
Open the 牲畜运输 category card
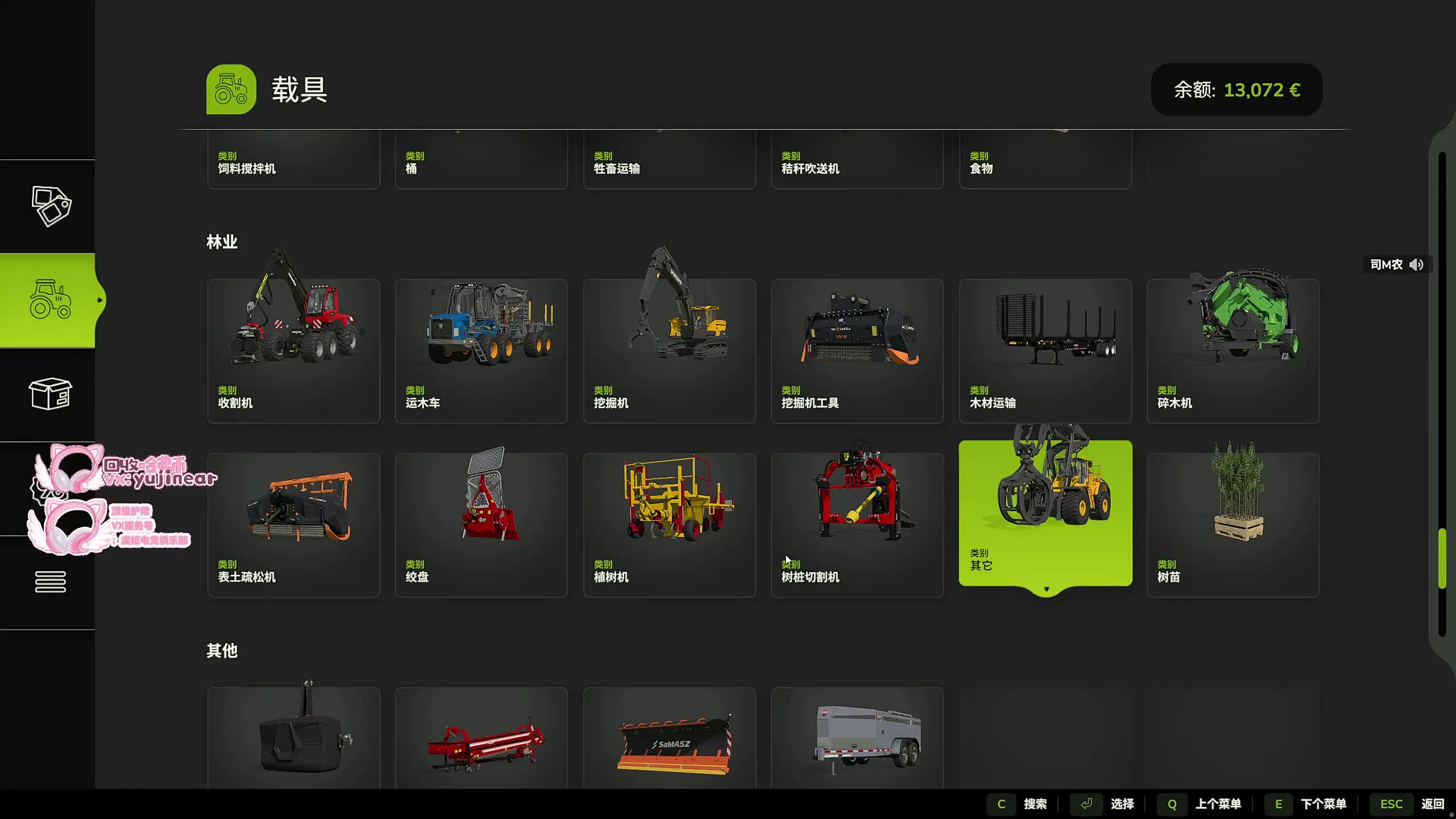pyautogui.click(x=669, y=160)
